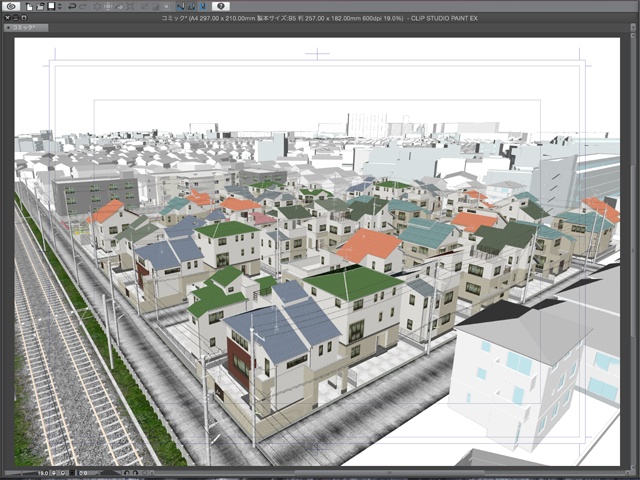Click the Scale/Rotate transform icon
The height and width of the screenshot is (480, 640).
pos(130,7)
